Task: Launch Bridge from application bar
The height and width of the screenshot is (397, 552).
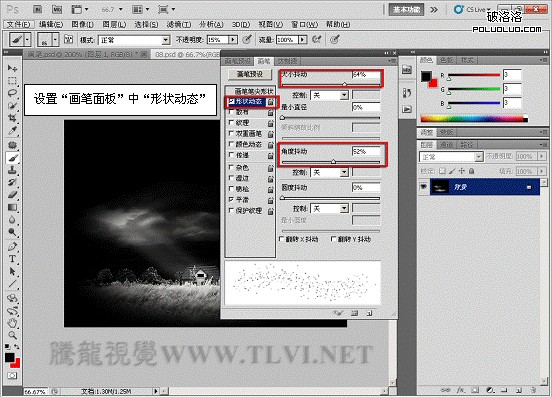Action: click(x=37, y=9)
